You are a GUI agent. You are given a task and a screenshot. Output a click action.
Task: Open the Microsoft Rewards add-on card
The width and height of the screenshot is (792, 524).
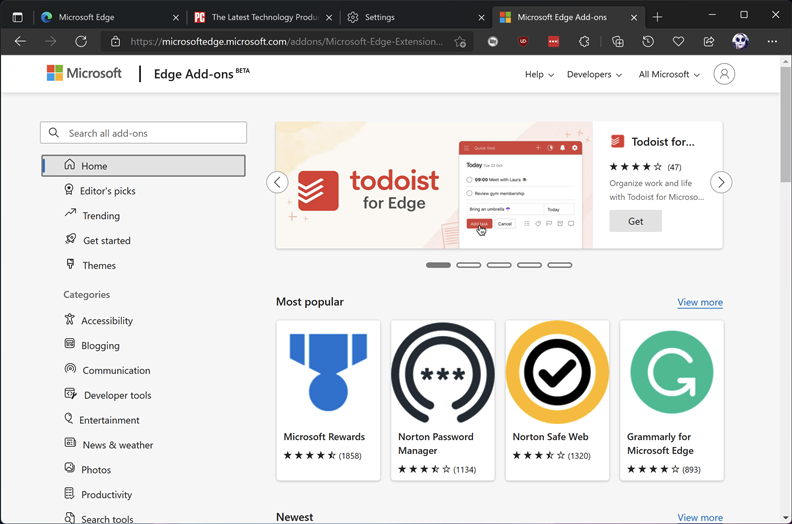tap(328, 400)
